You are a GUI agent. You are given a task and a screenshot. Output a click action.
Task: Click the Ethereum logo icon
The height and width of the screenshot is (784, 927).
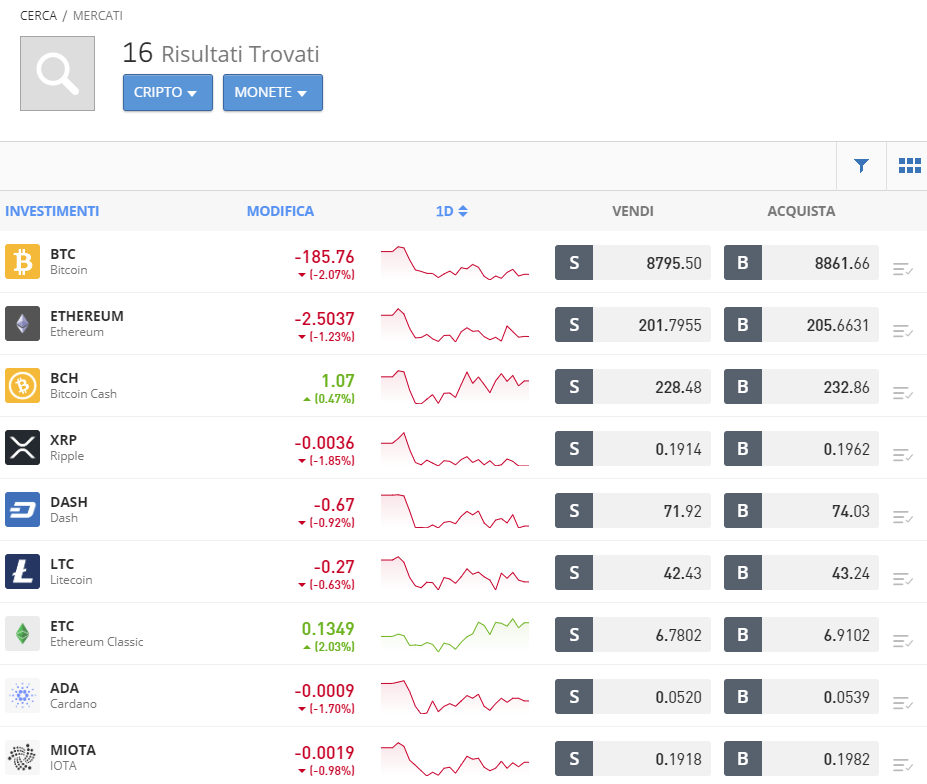[x=22, y=323]
